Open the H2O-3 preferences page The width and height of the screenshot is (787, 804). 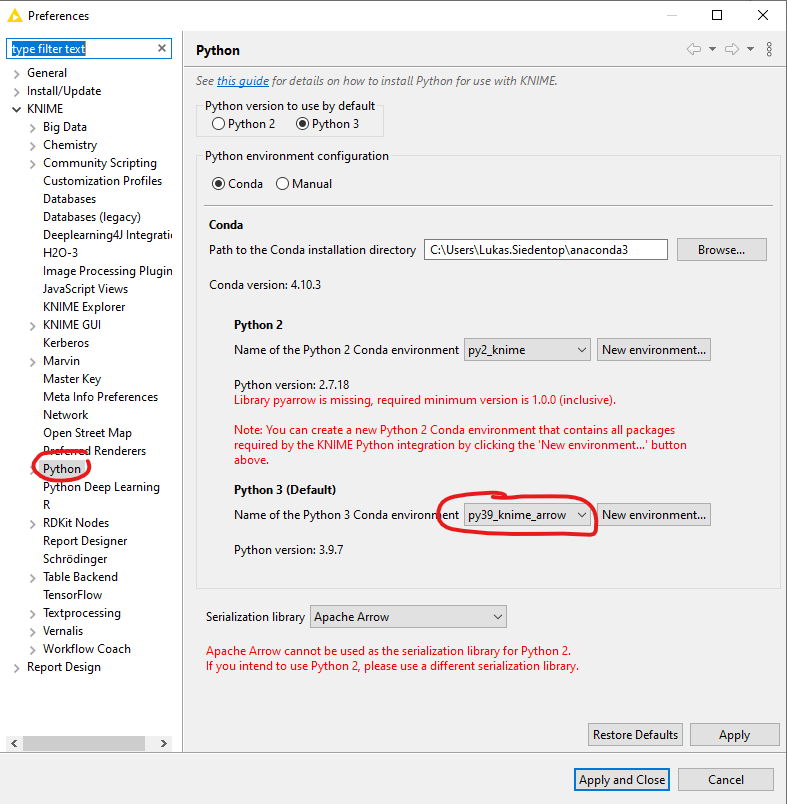coord(60,253)
